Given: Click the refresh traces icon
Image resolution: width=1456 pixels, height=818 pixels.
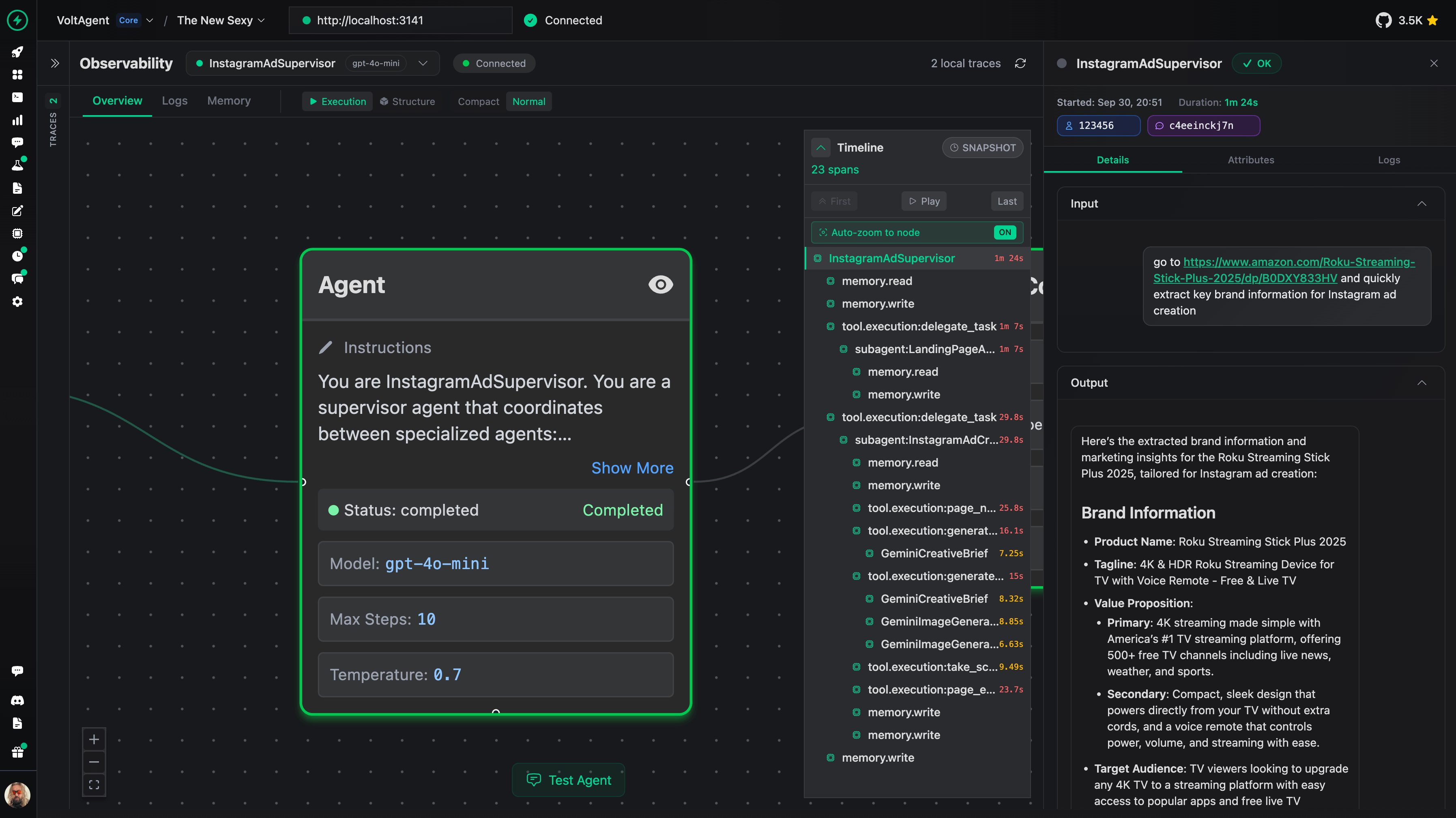Looking at the screenshot, I should point(1020,63).
